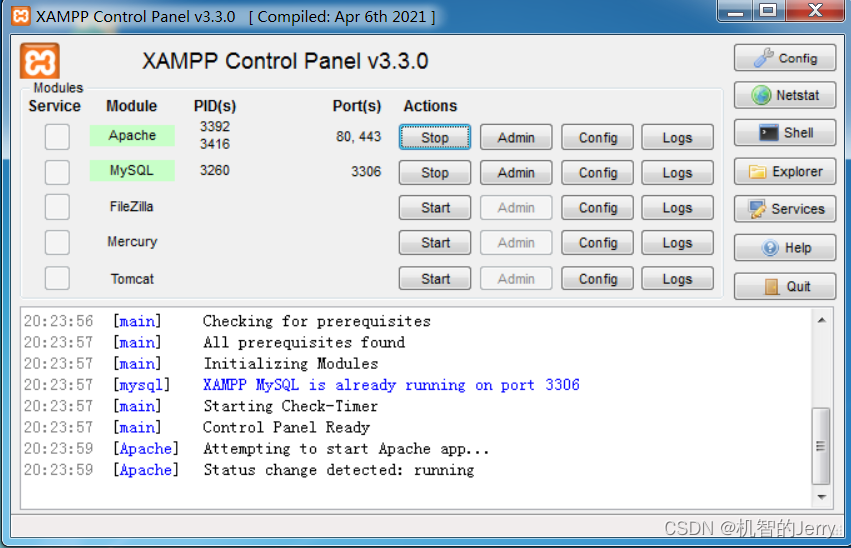Toggle the Tomcat service checkbox
Screen dimensions: 851x548
coord(57,278)
